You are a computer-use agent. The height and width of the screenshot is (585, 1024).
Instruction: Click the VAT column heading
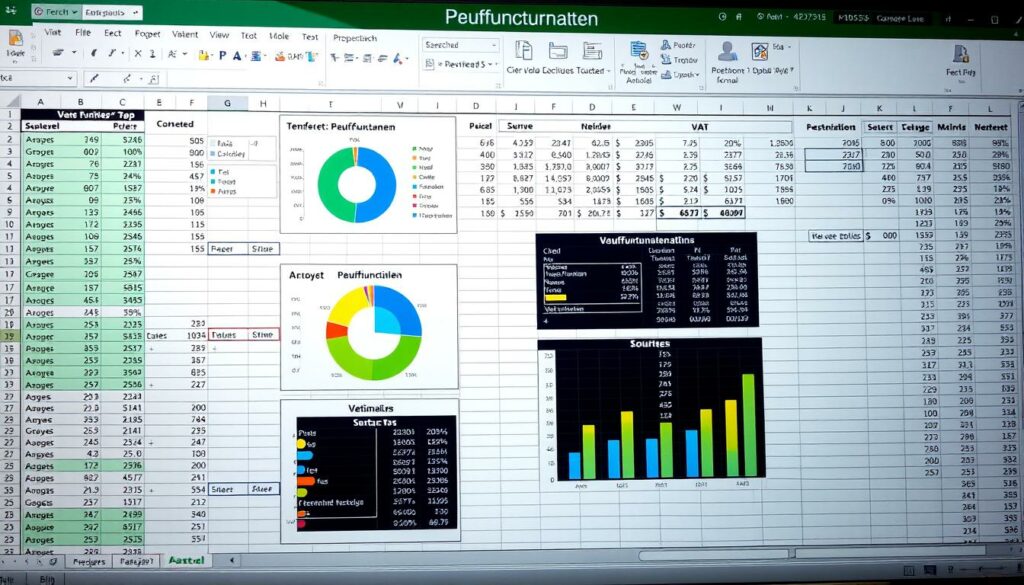(x=699, y=127)
